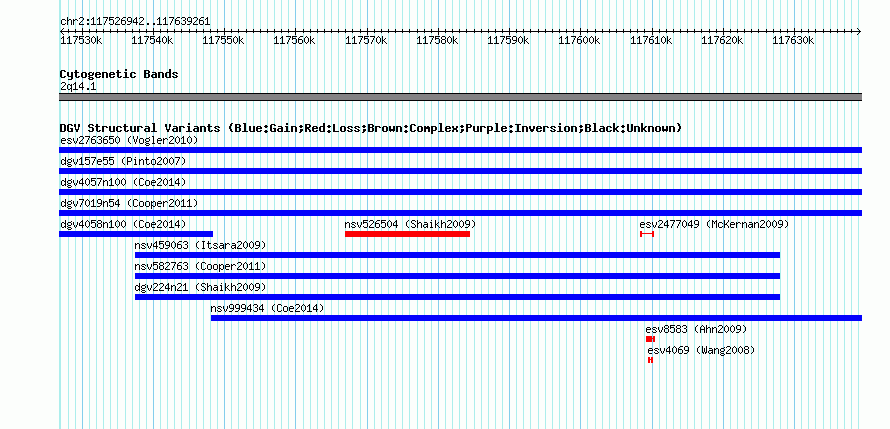
Task: Open nsv459063 (Itsara2009) variant label
Action: tap(200, 245)
